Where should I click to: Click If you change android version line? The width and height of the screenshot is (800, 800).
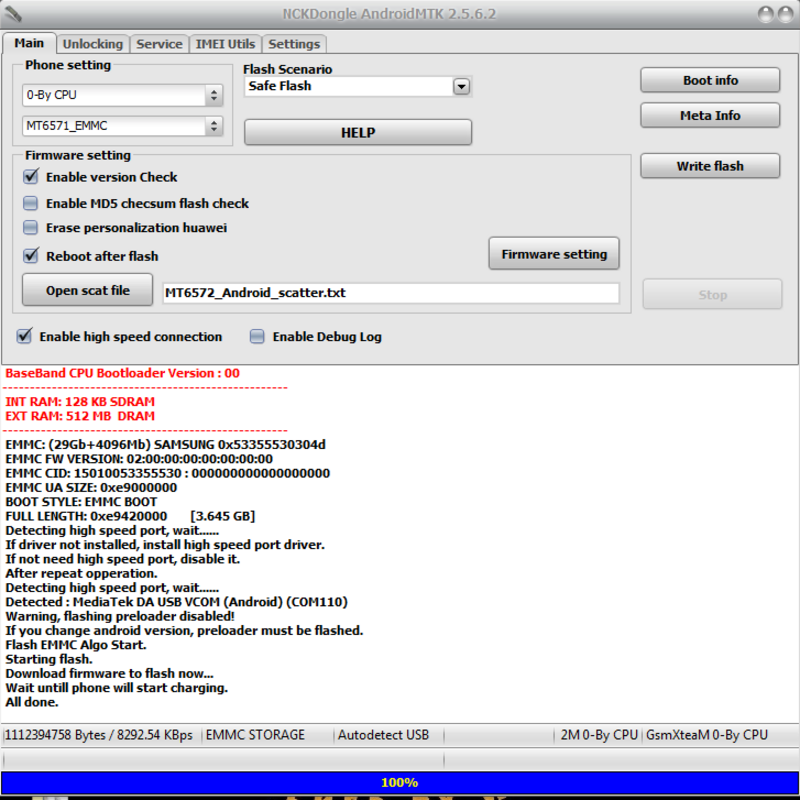pos(184,630)
